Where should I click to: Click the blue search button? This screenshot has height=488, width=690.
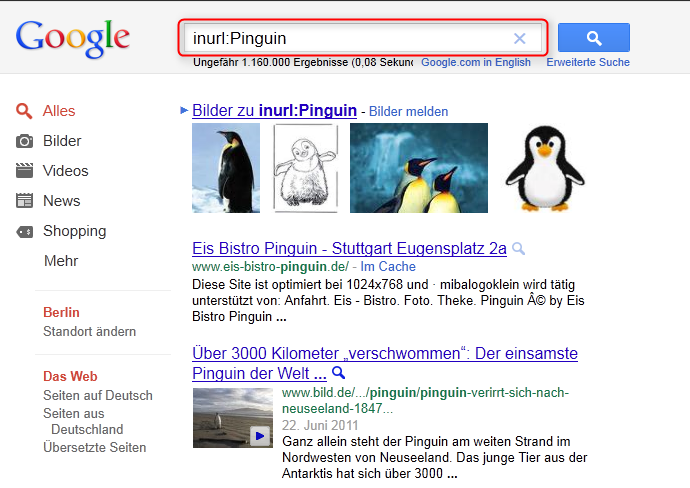(594, 37)
